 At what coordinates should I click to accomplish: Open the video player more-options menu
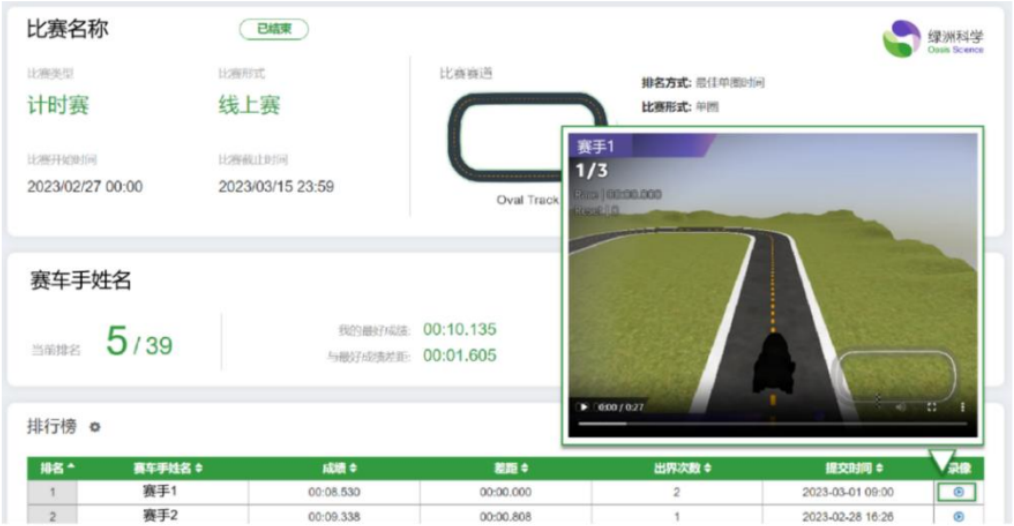[x=962, y=407]
